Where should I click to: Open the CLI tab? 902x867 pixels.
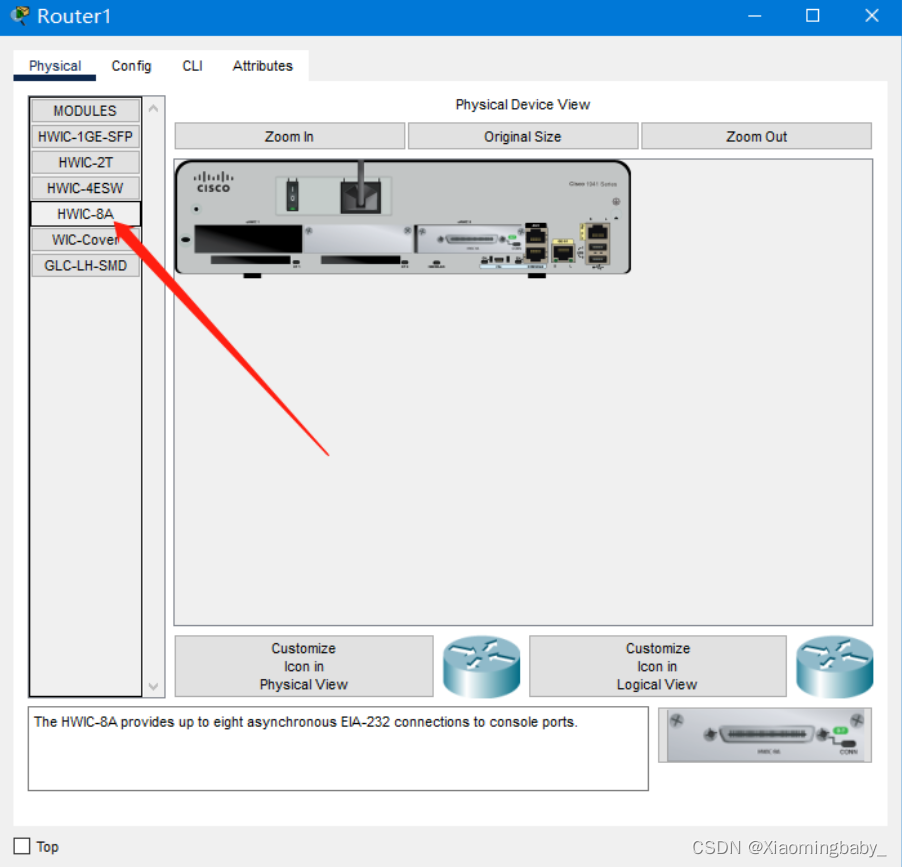192,66
